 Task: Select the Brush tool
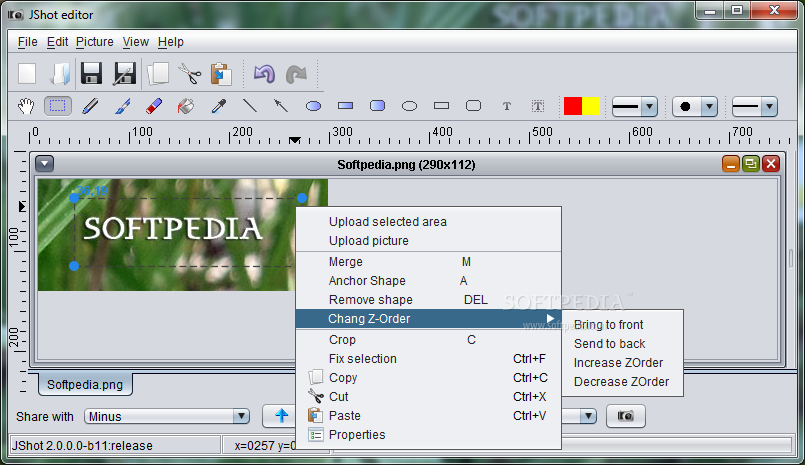click(122, 106)
